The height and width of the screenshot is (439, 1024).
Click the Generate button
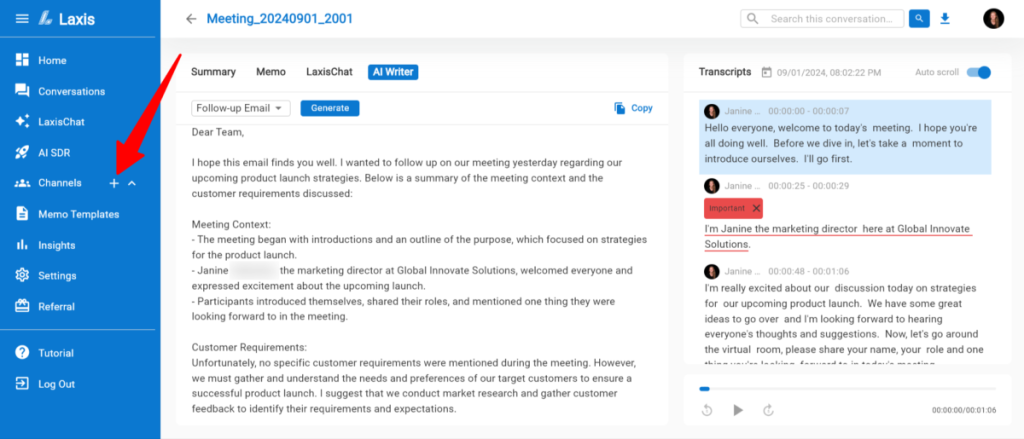click(x=330, y=108)
